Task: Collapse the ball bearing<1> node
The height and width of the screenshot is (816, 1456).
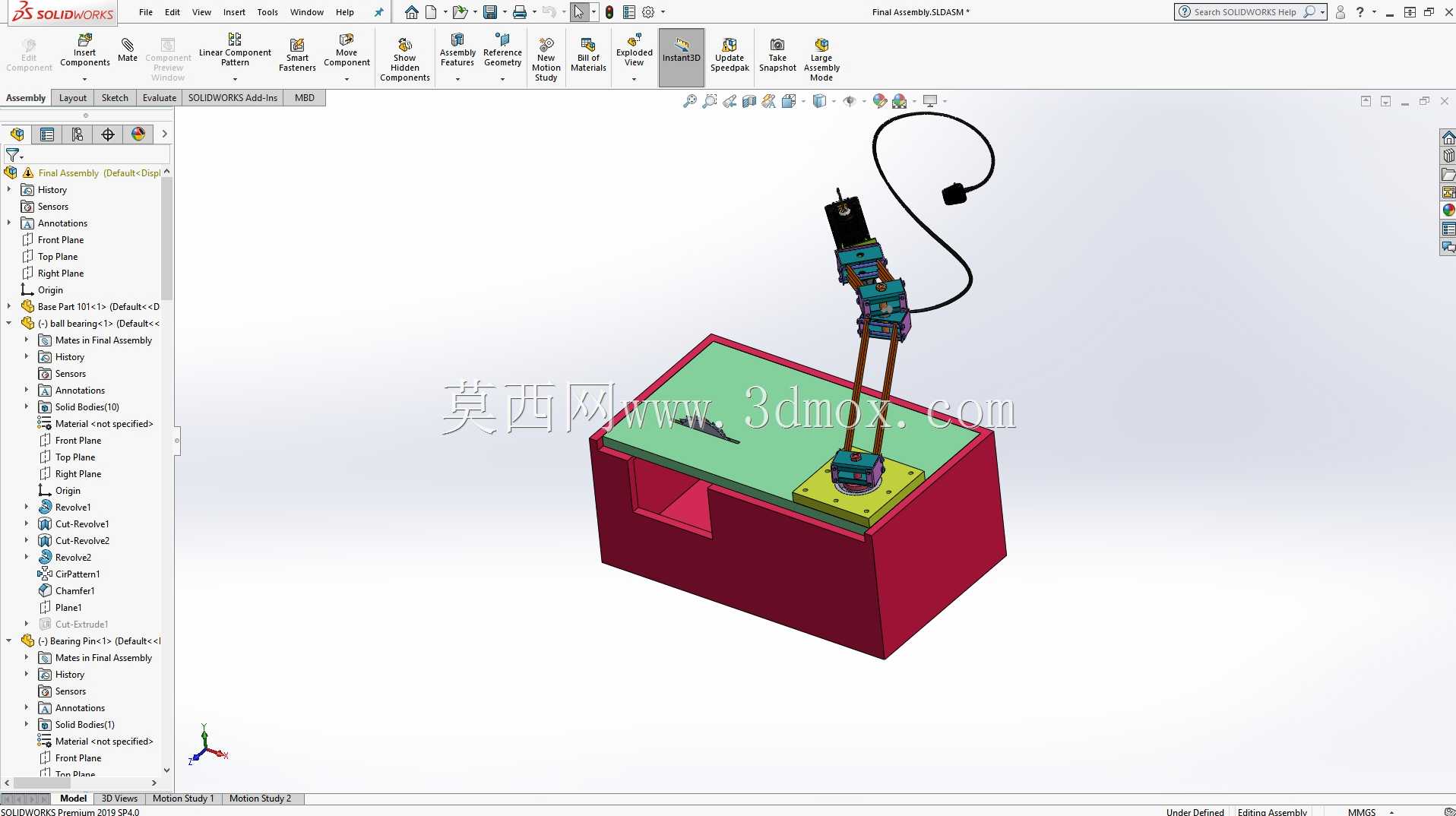Action: [9, 324]
